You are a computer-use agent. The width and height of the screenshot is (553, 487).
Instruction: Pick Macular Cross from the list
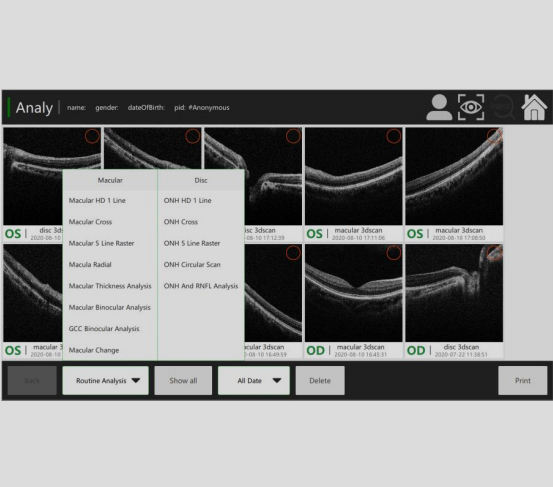(x=90, y=222)
